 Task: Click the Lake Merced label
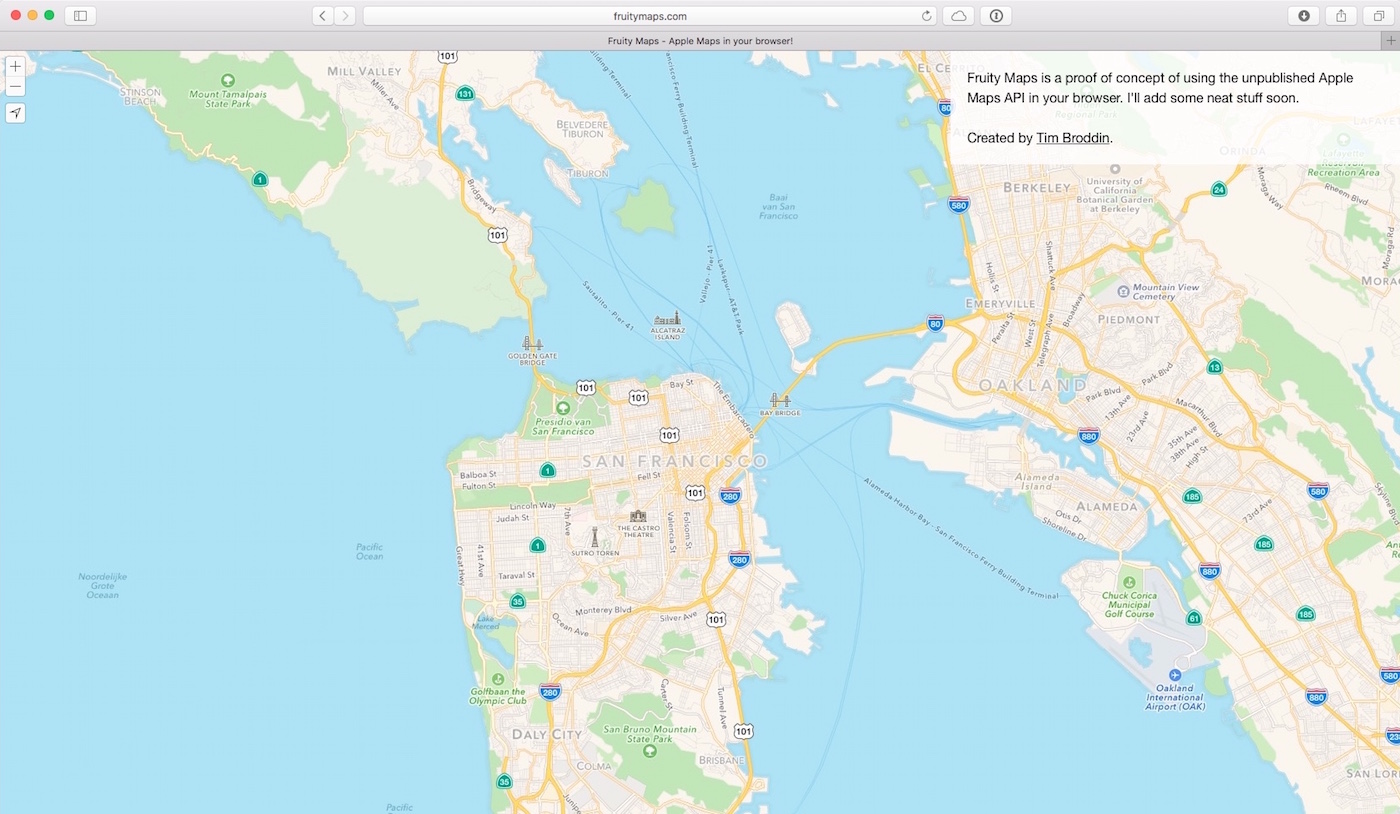click(x=486, y=622)
